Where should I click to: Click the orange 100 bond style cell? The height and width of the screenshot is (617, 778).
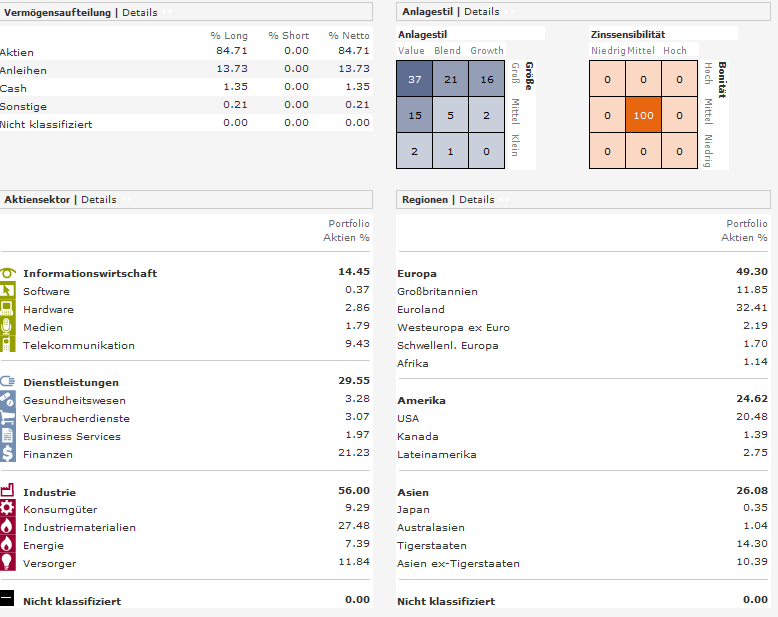tap(643, 115)
